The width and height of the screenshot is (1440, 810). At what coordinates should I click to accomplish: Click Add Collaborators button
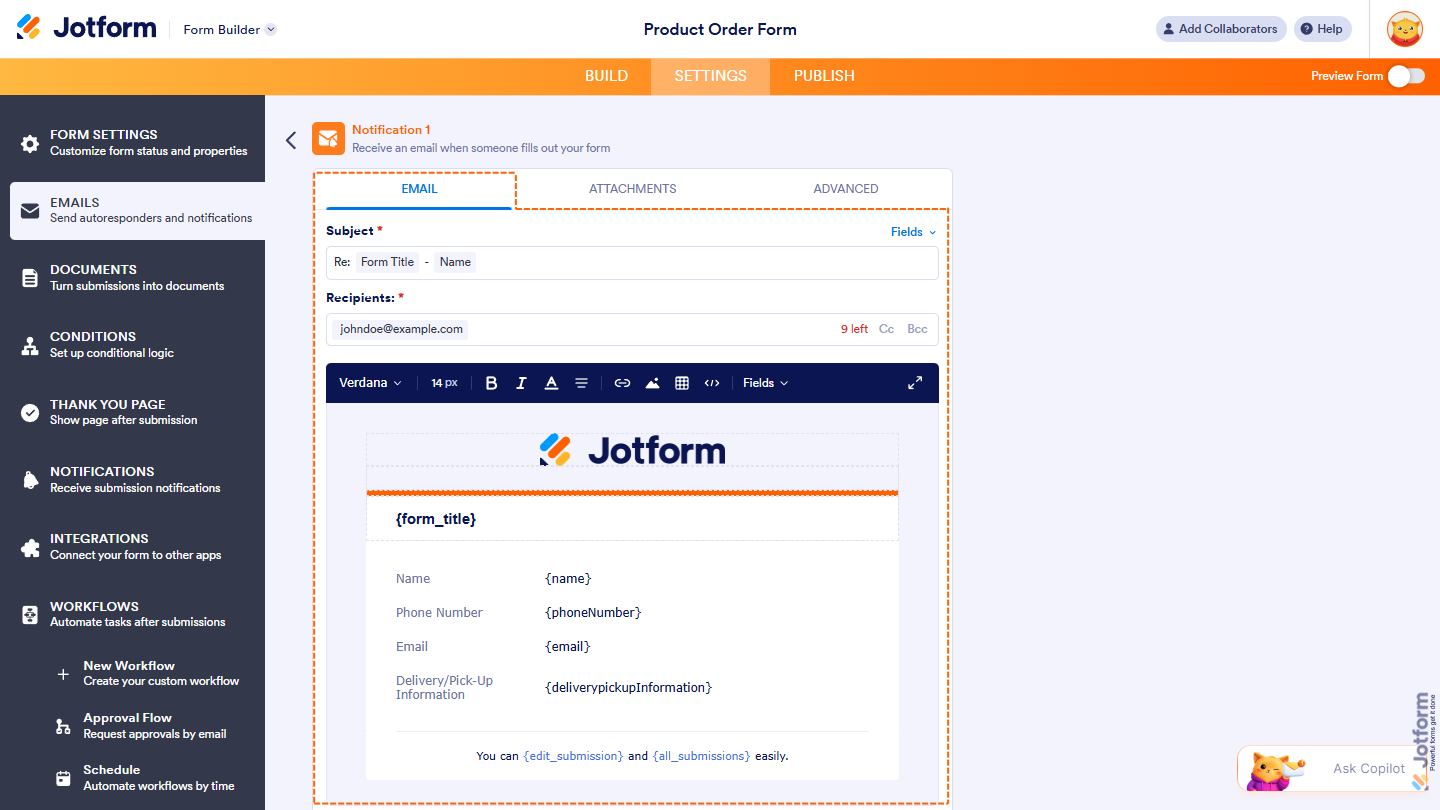coord(1219,29)
